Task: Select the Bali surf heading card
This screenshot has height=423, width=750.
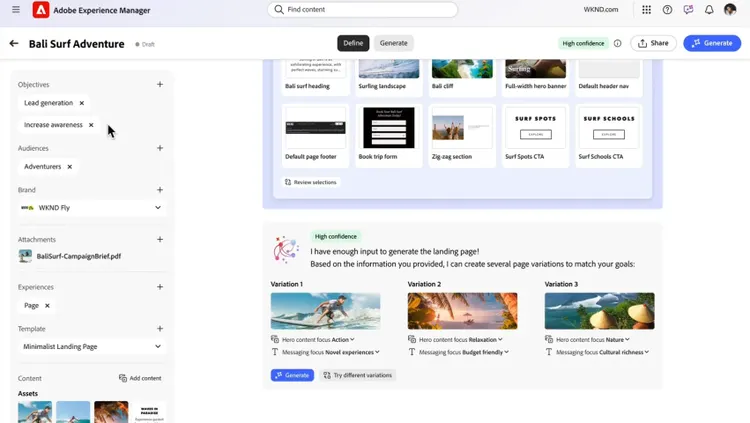Action: [x=315, y=77]
